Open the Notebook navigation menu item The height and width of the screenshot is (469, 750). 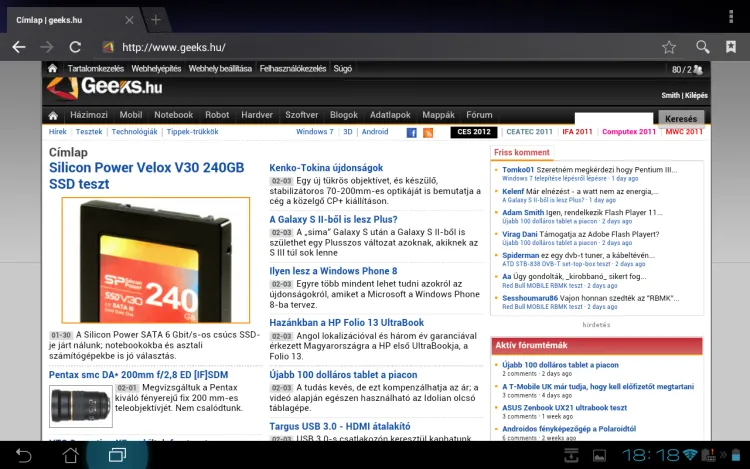point(173,115)
